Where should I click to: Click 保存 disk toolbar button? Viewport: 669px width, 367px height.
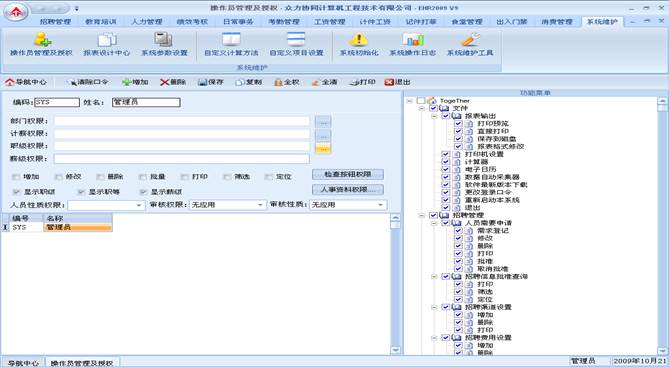click(x=211, y=82)
